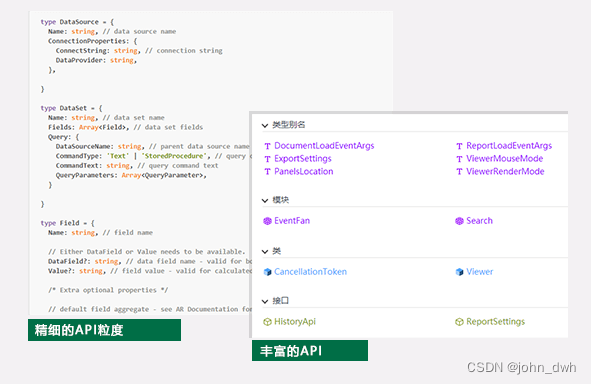Open the Search module link
Screen dimensions: 591x384
click(x=479, y=221)
